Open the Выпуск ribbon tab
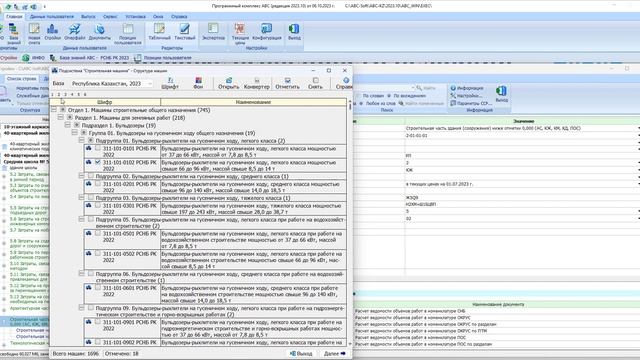This screenshot has width=640, height=360. pos(88,17)
